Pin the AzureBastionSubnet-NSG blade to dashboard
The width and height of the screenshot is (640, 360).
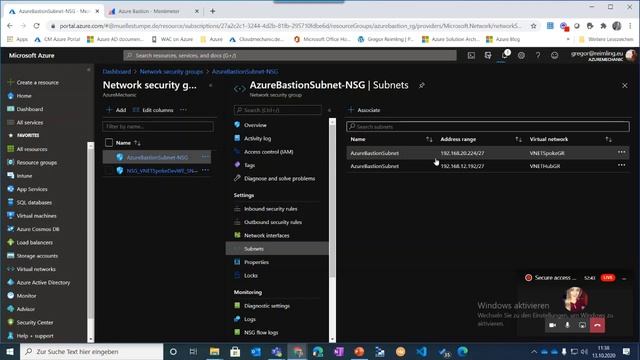422,85
